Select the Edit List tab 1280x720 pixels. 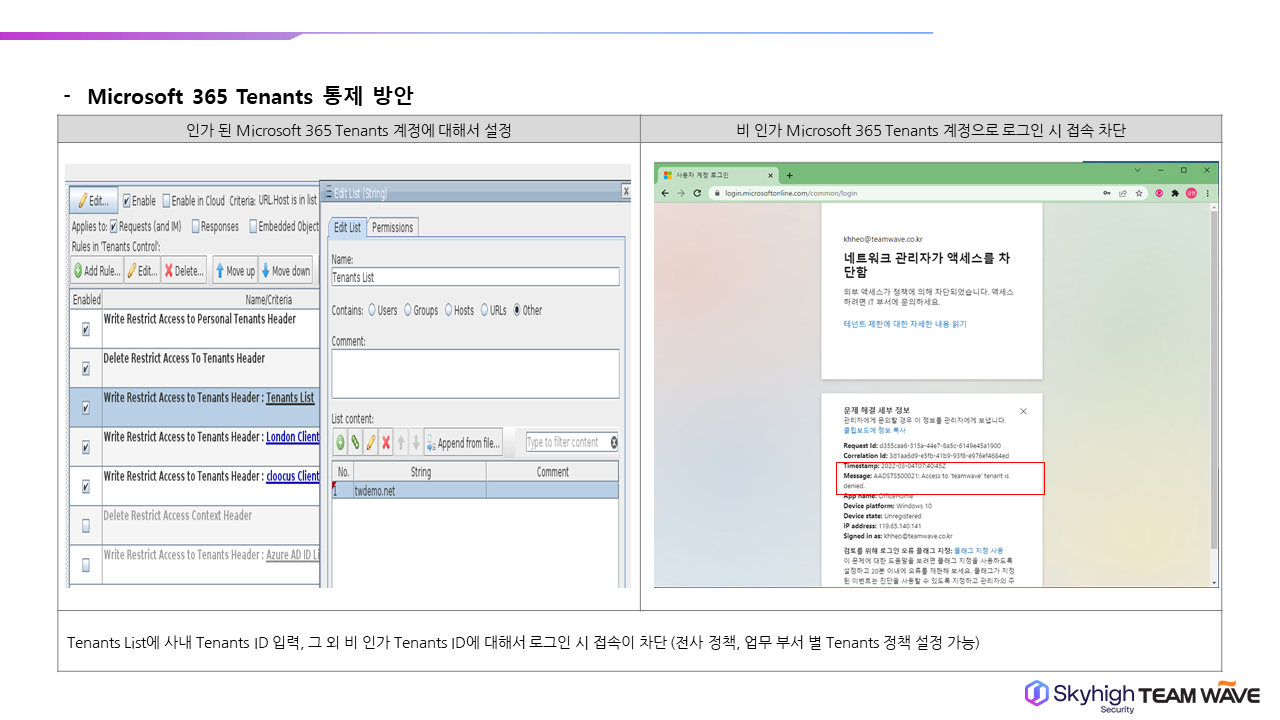(x=346, y=227)
